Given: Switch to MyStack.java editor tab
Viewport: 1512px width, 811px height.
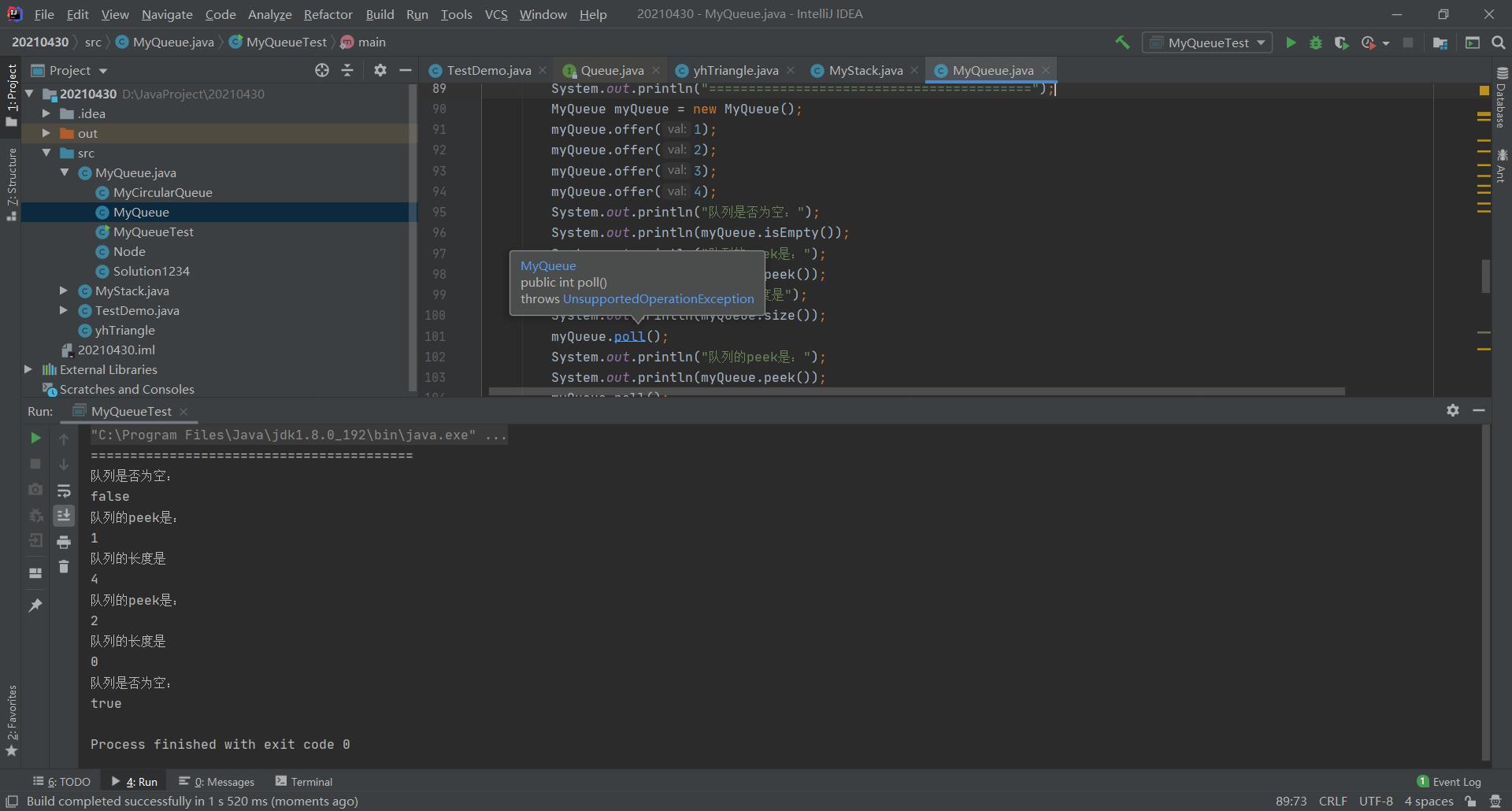Looking at the screenshot, I should click(x=865, y=70).
